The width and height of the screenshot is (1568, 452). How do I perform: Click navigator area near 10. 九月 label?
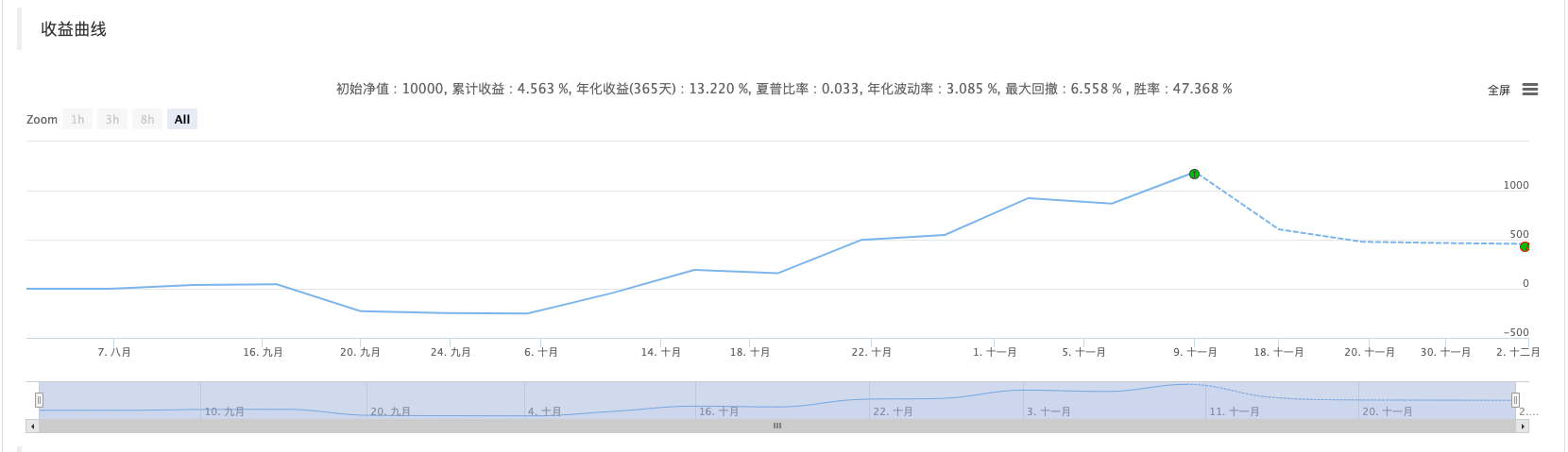coord(225,406)
